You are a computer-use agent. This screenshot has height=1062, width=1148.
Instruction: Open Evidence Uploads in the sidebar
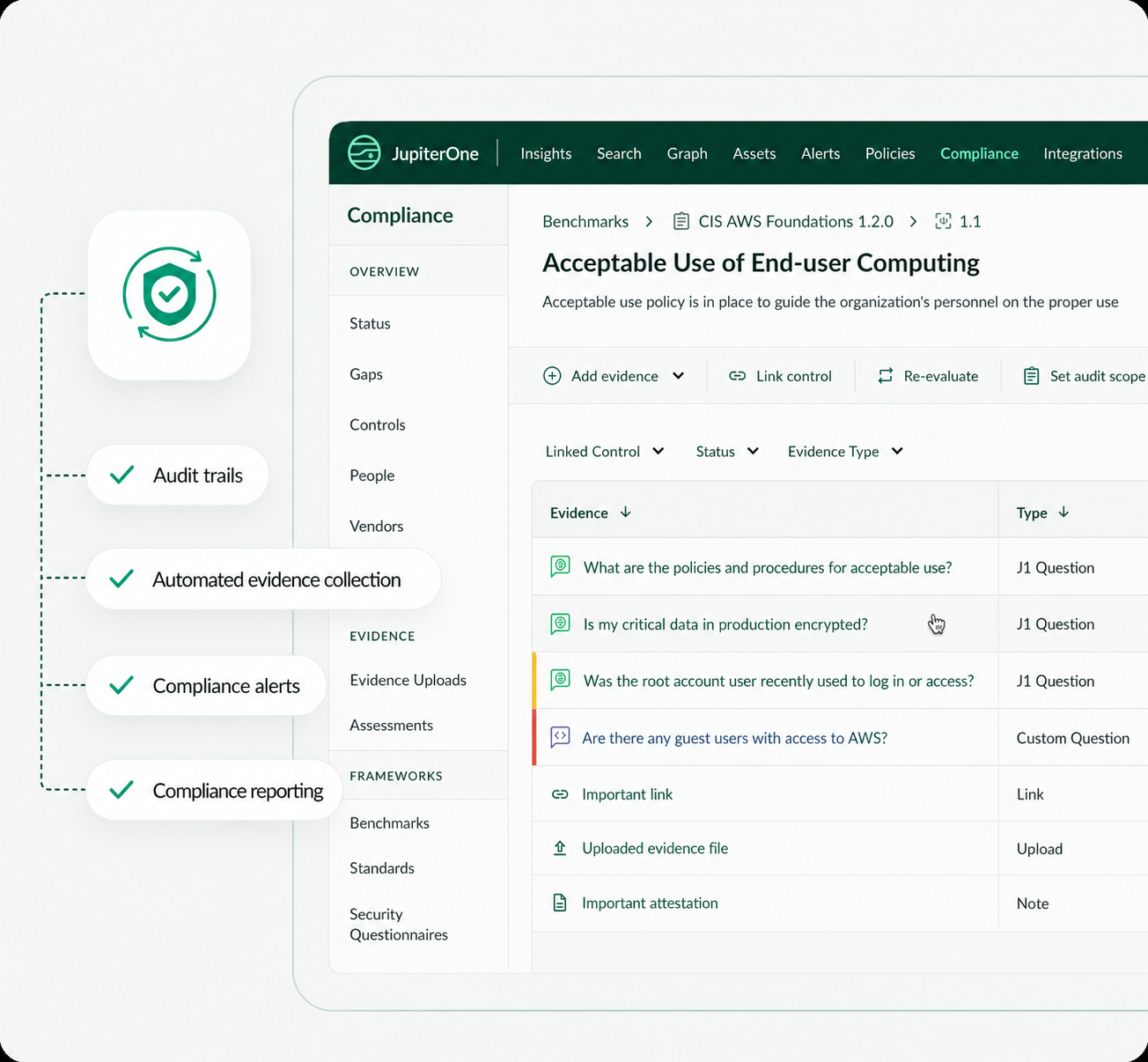click(x=408, y=680)
